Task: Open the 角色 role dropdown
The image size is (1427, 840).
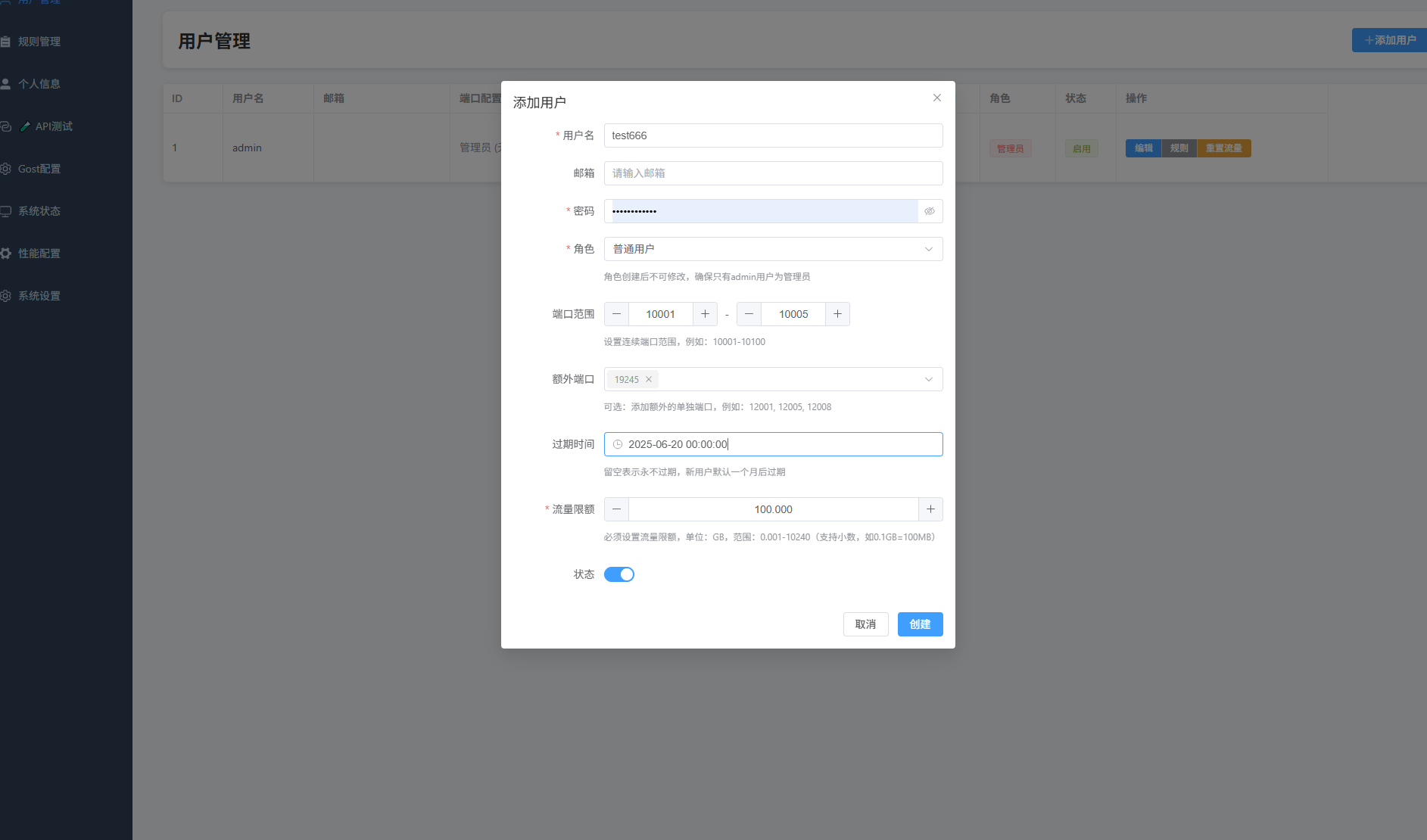Action: point(773,249)
